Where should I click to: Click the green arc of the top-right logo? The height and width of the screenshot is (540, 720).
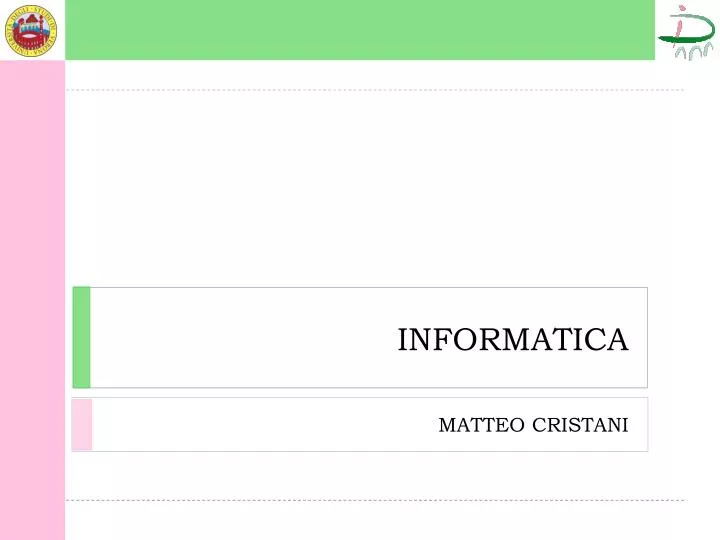pos(691,30)
